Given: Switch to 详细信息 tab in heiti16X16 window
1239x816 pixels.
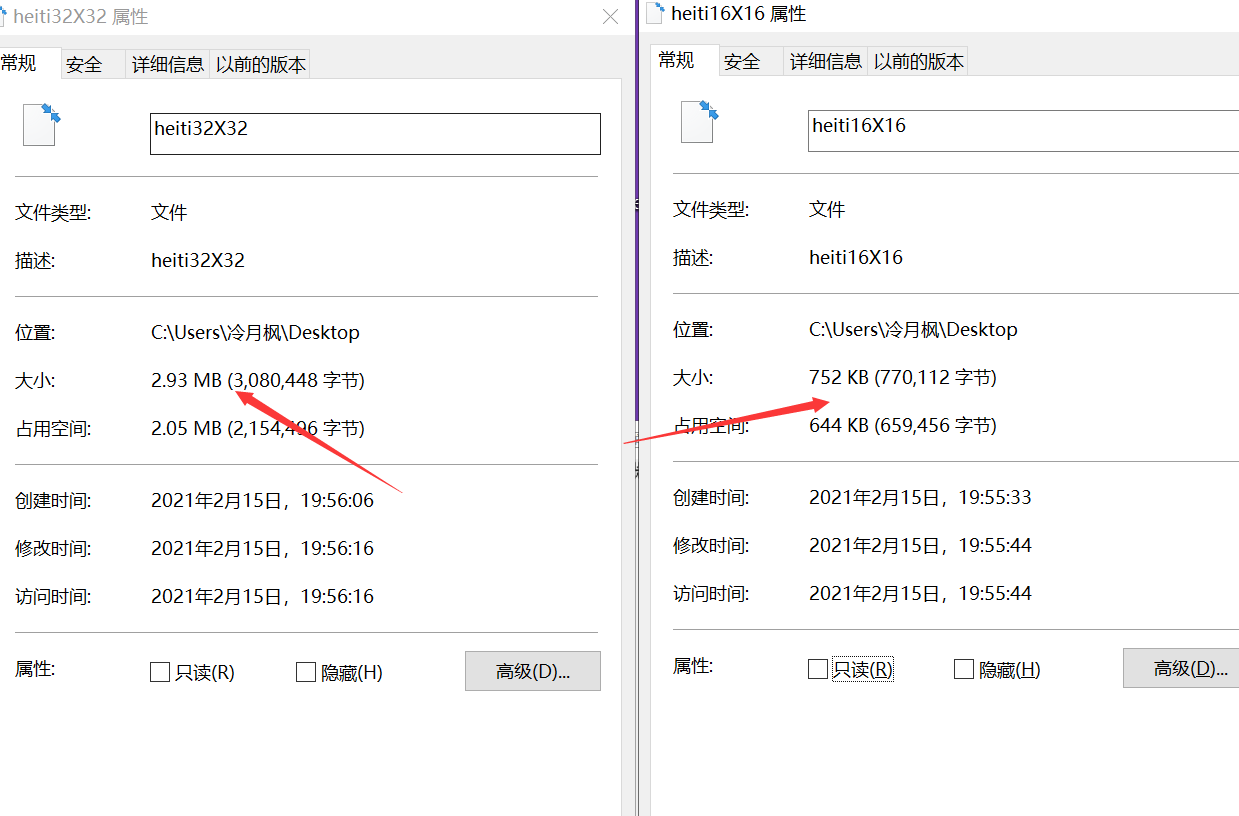Looking at the screenshot, I should point(826,62).
